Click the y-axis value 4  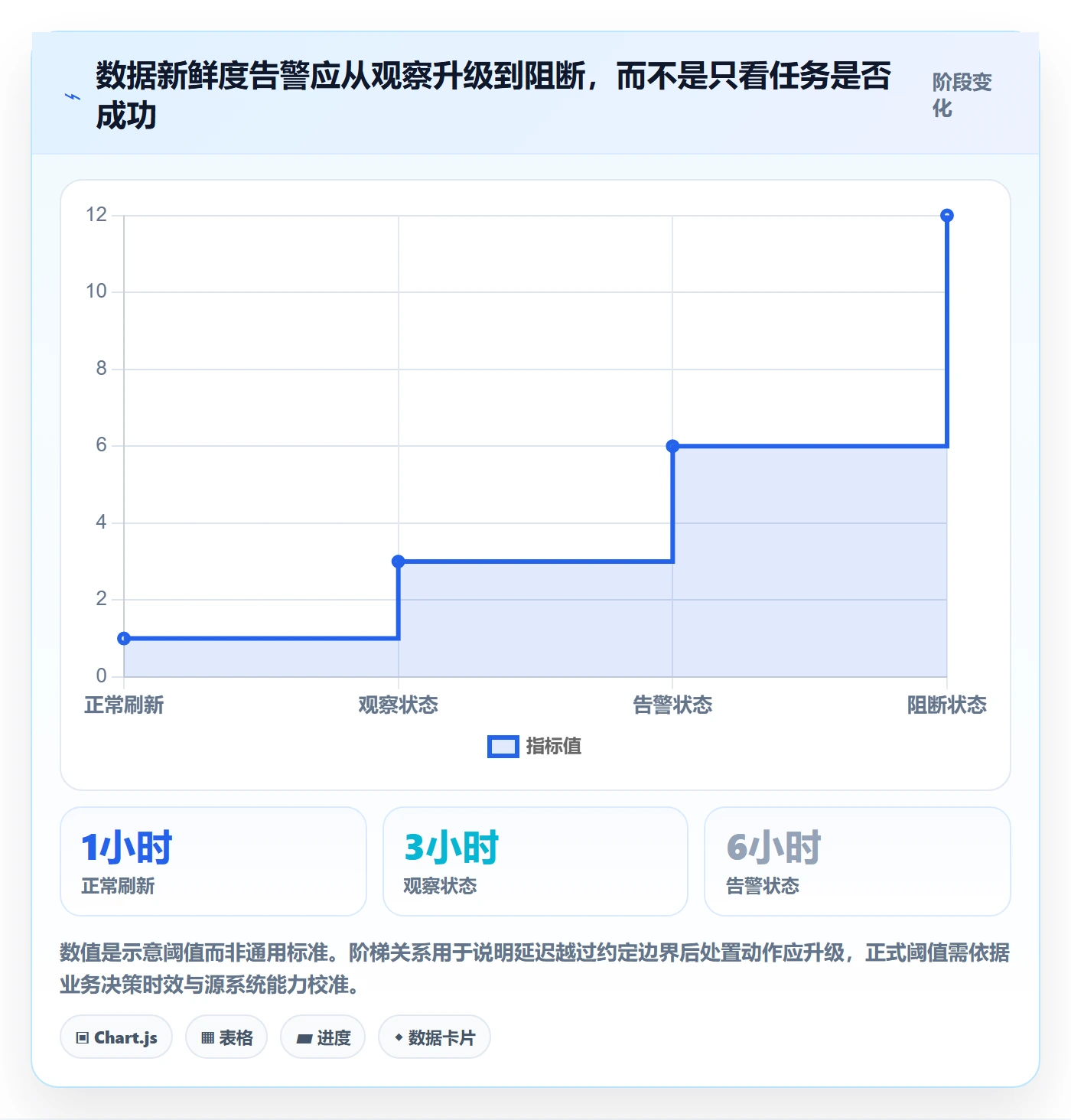101,523
